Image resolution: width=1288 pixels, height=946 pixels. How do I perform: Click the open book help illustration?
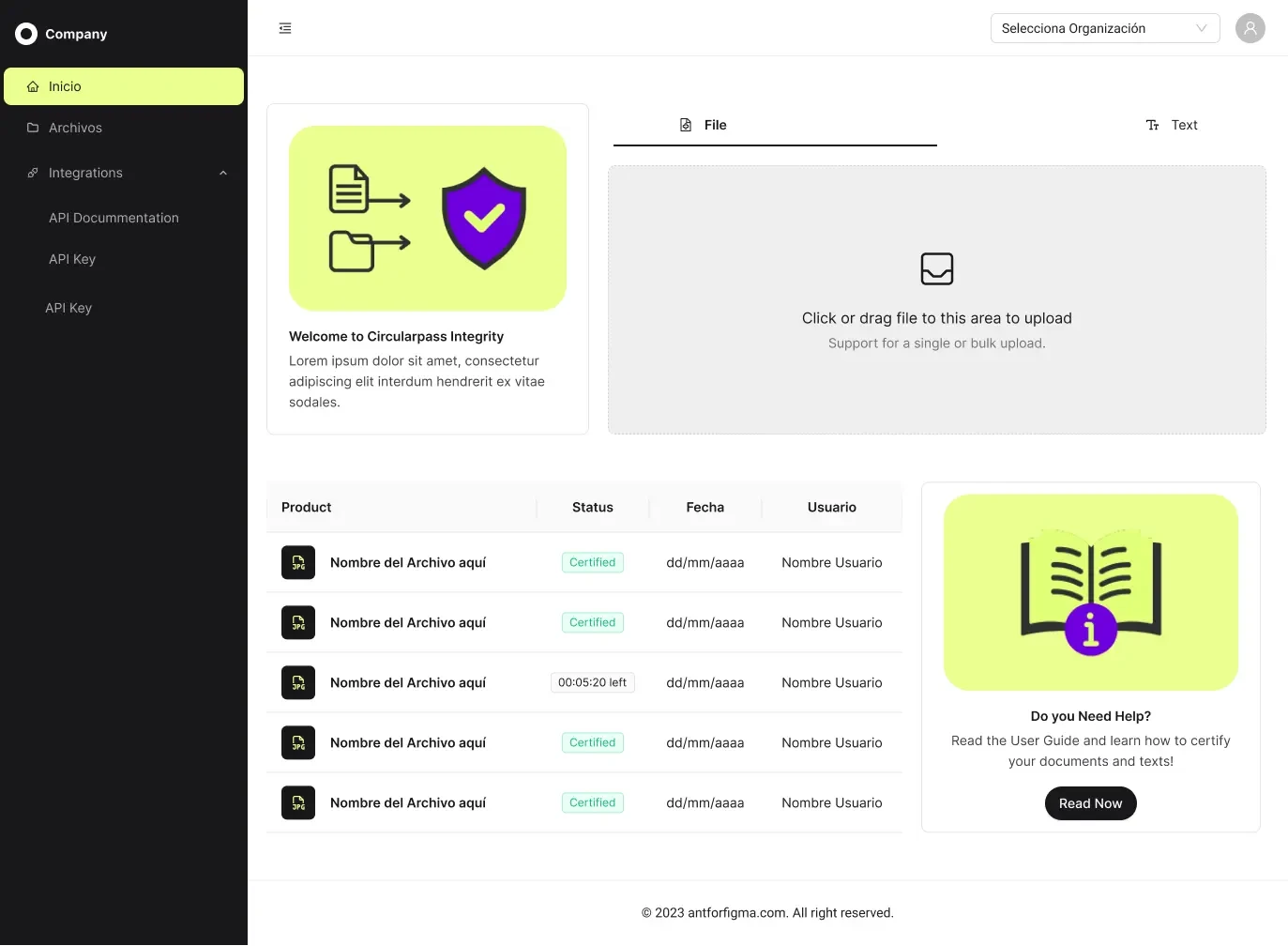[1090, 593]
